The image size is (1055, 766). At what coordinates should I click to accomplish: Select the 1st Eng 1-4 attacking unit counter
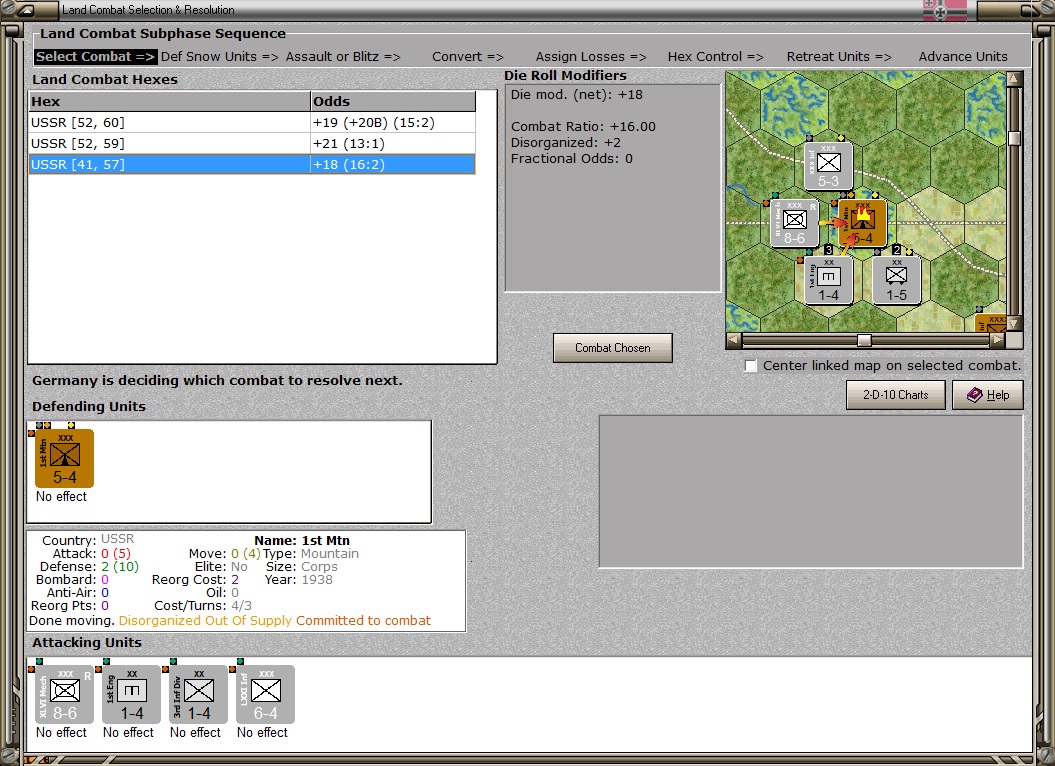coord(132,694)
